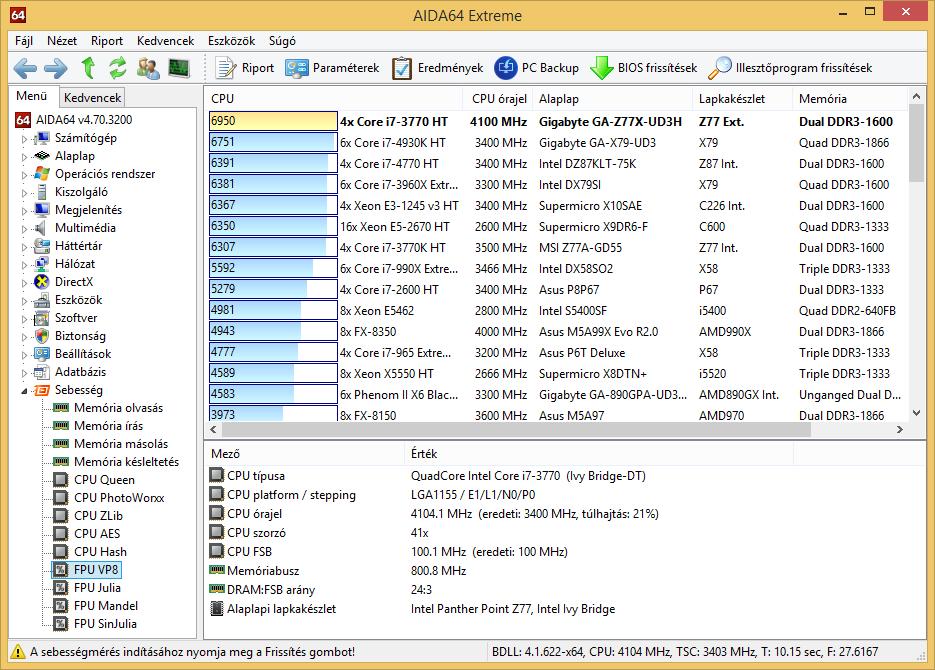Open FPU Mandel benchmark

(106, 605)
